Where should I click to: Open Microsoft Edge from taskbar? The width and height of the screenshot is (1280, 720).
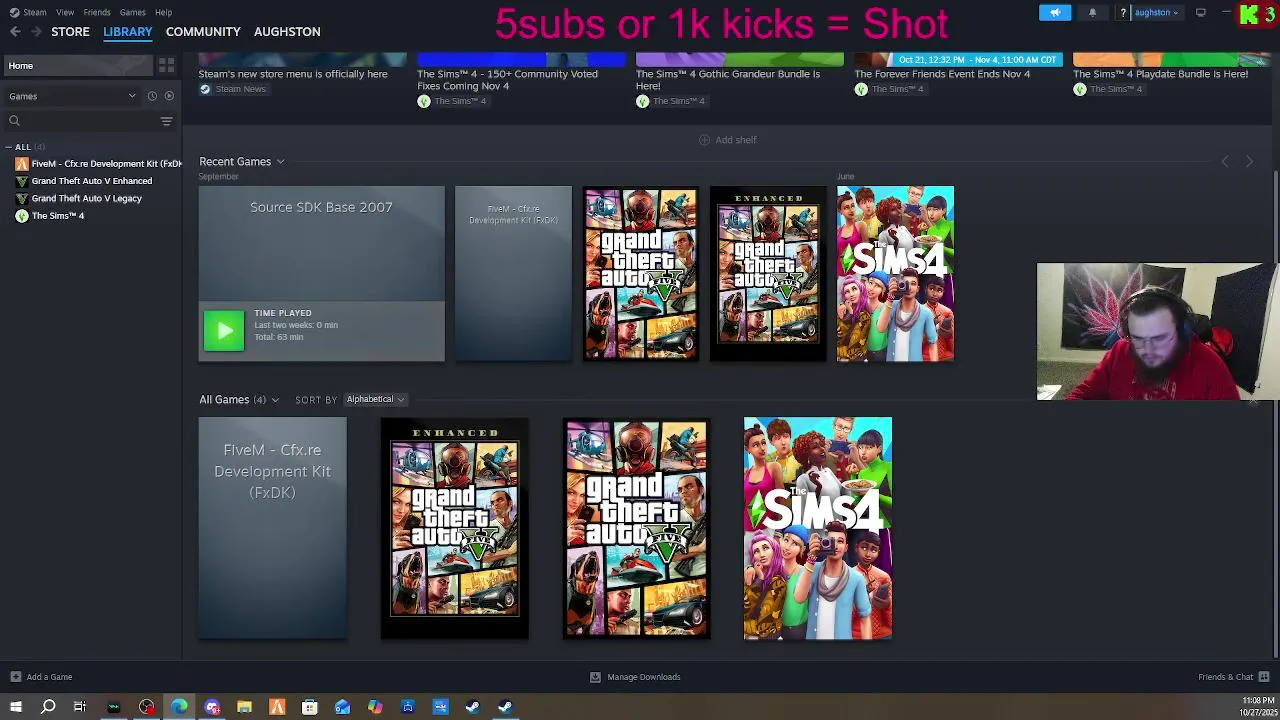pyautogui.click(x=179, y=707)
